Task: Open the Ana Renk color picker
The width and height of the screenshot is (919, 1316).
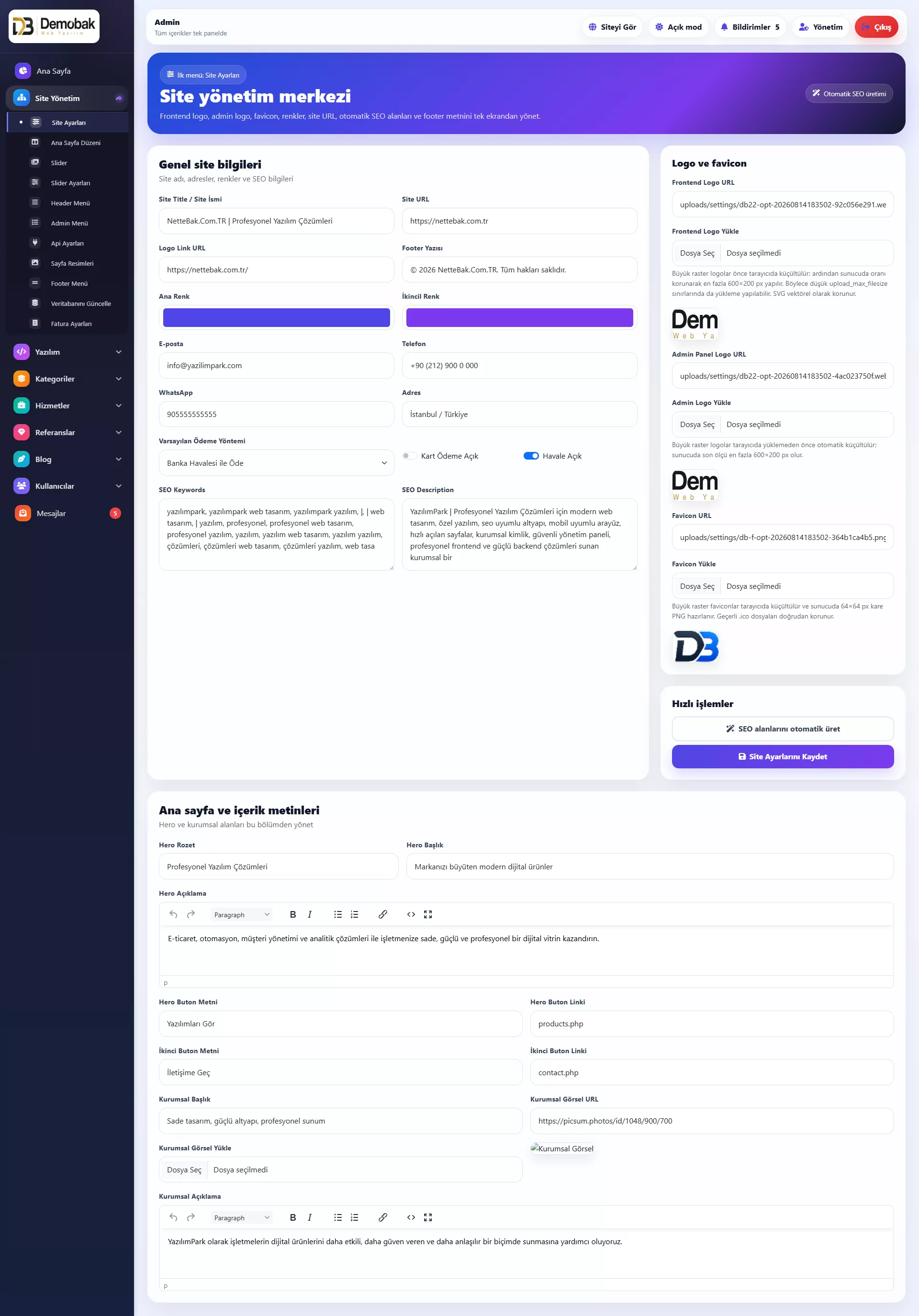Action: 276,317
